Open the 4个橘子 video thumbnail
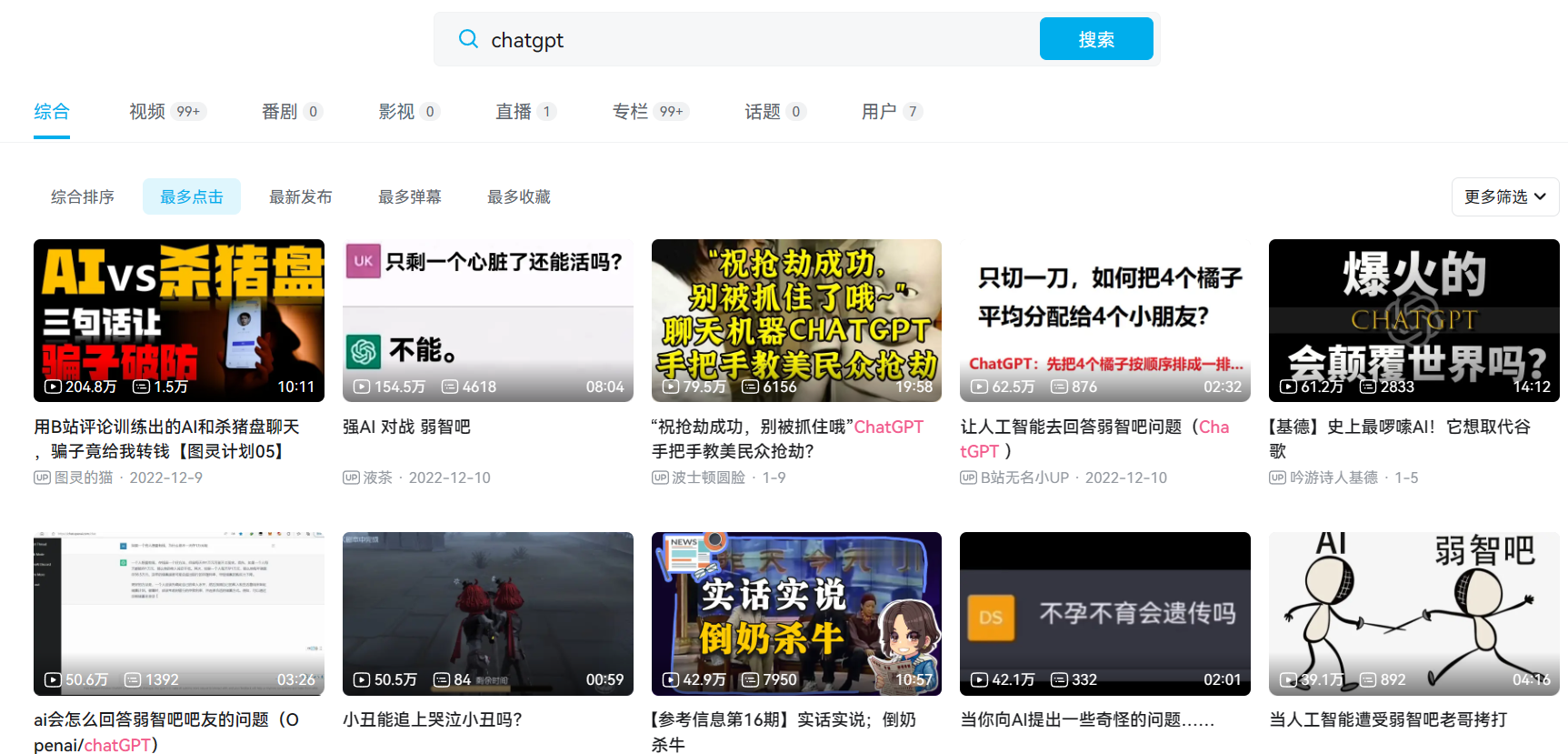The image size is (1568, 754). click(x=1105, y=320)
